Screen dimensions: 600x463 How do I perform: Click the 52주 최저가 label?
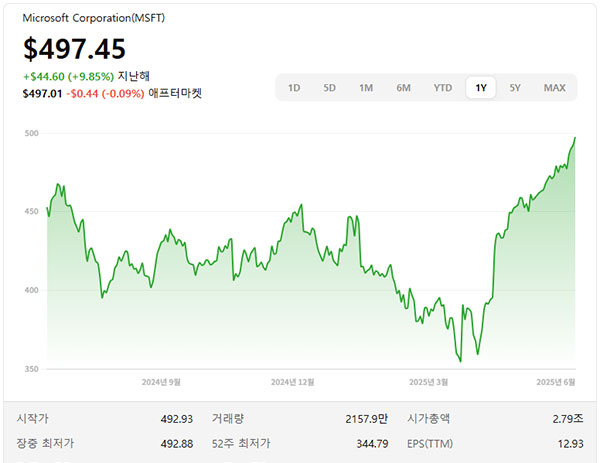pyautogui.click(x=241, y=443)
